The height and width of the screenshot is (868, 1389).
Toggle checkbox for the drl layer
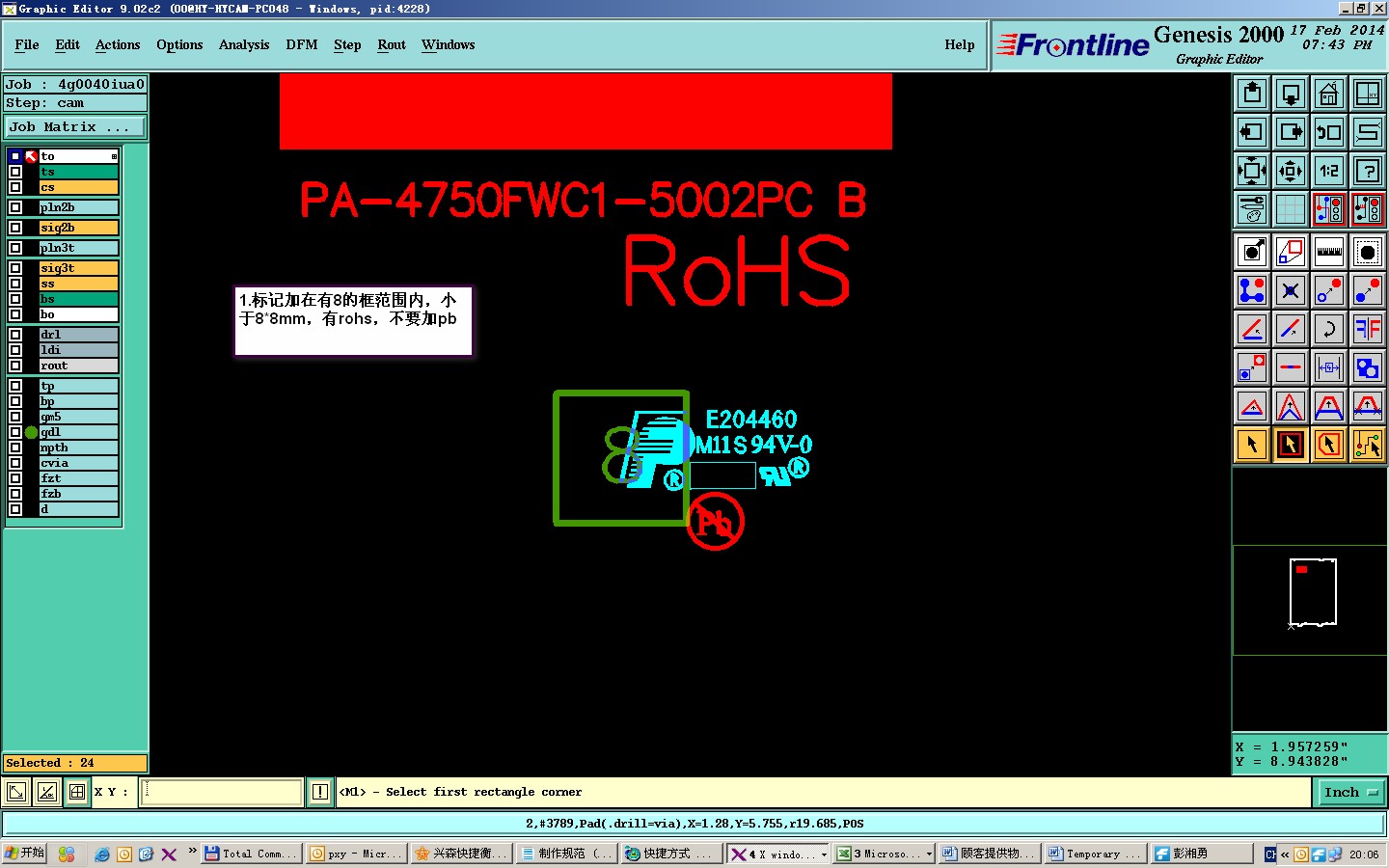[x=15, y=335]
